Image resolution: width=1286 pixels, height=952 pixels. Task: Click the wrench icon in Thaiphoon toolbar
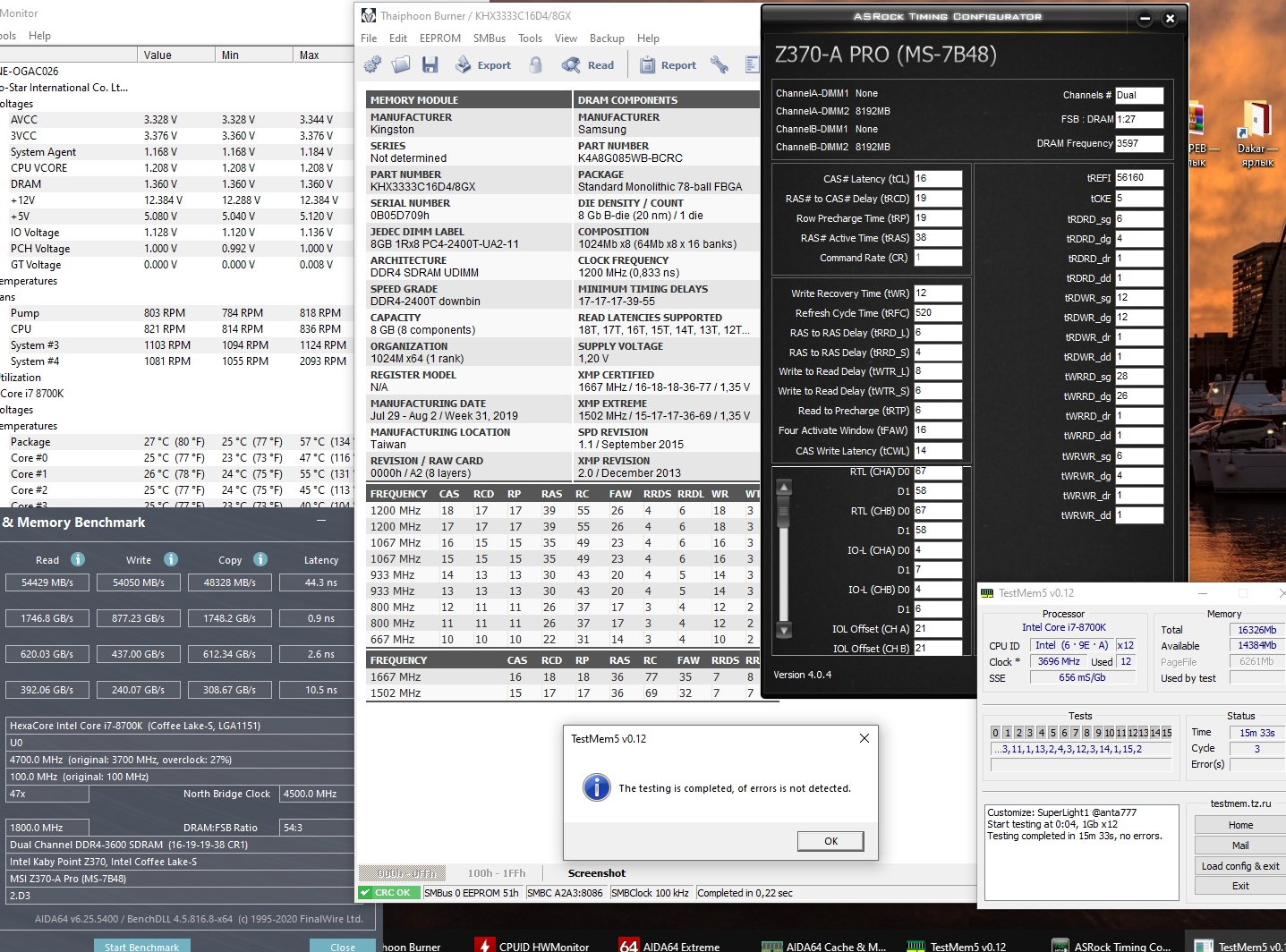(720, 64)
